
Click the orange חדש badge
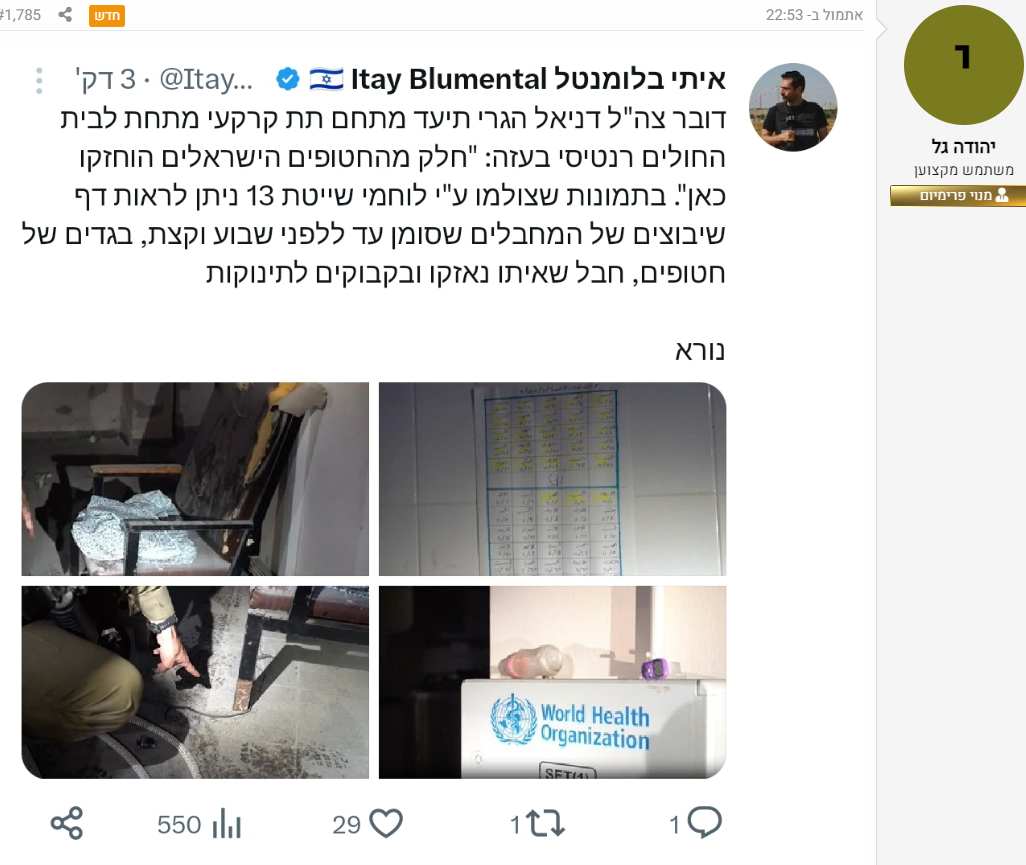coord(107,16)
